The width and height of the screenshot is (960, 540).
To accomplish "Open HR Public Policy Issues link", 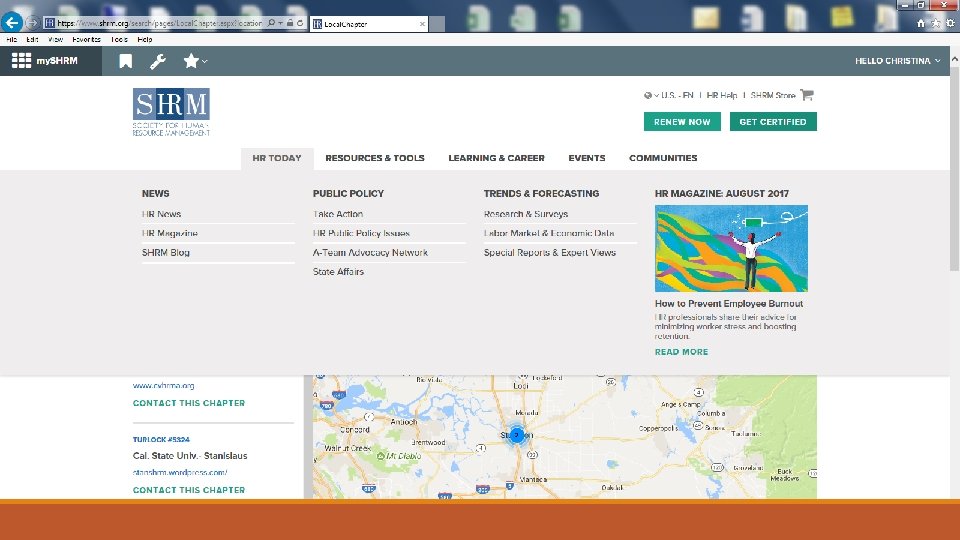I will tap(361, 233).
